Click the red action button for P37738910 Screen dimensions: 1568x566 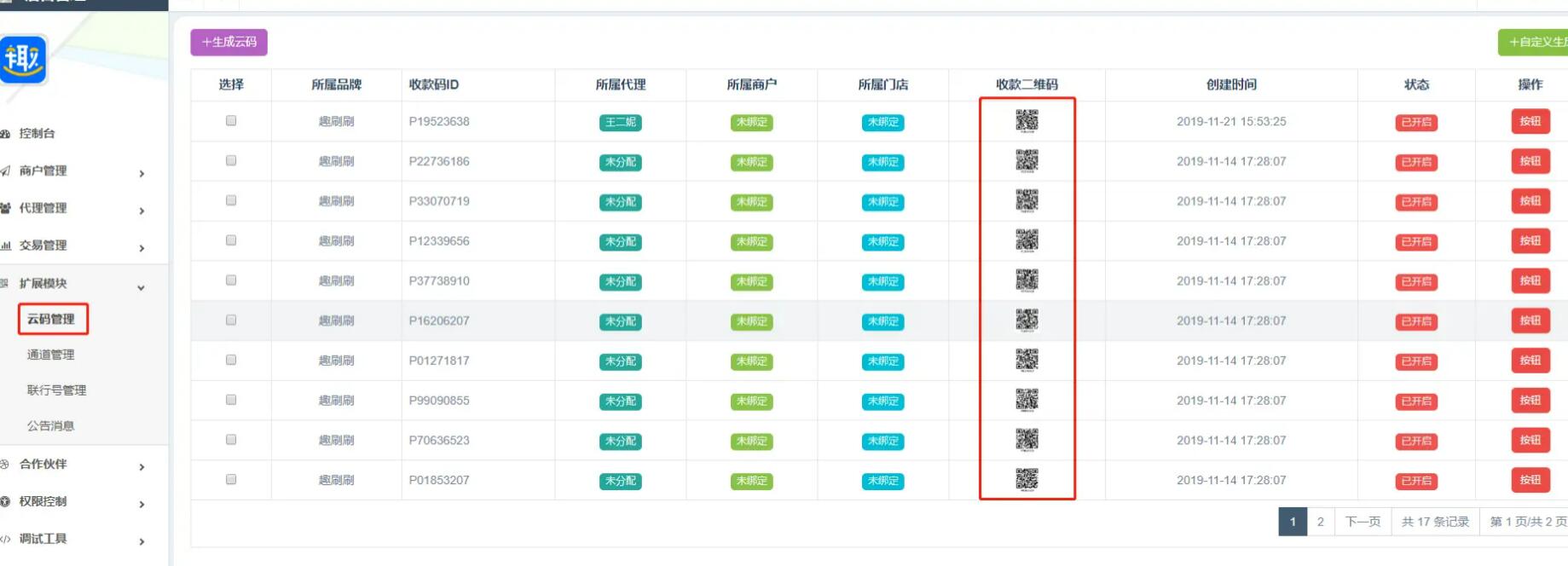[x=1530, y=281]
